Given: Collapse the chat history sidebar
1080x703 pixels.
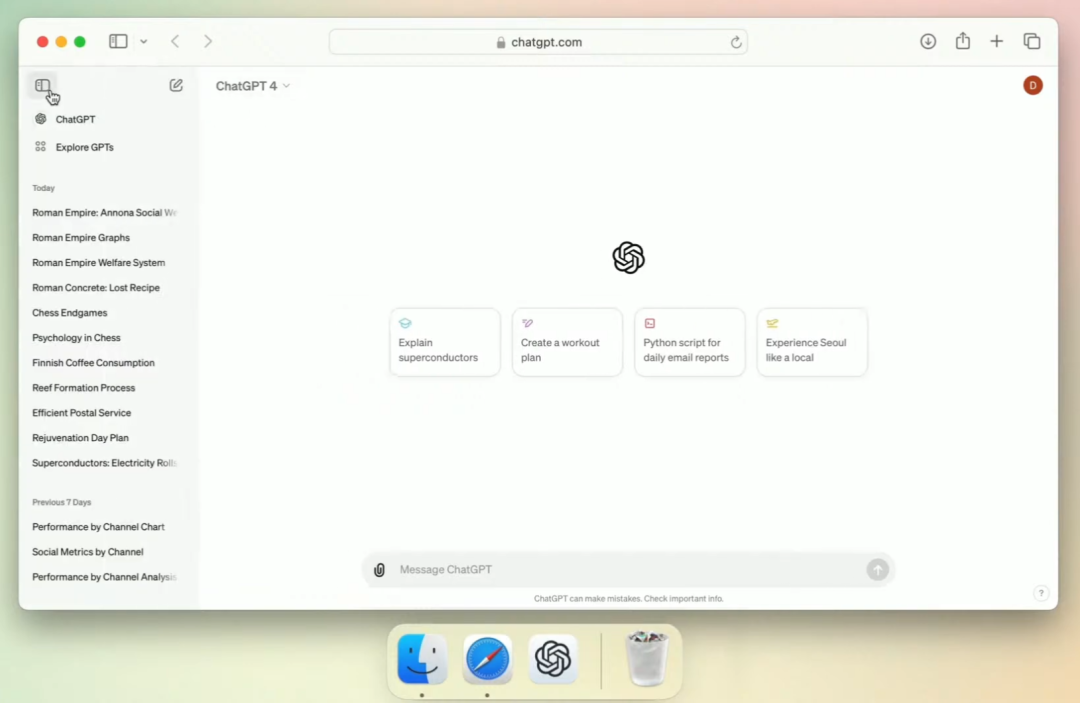Looking at the screenshot, I should 43,86.
